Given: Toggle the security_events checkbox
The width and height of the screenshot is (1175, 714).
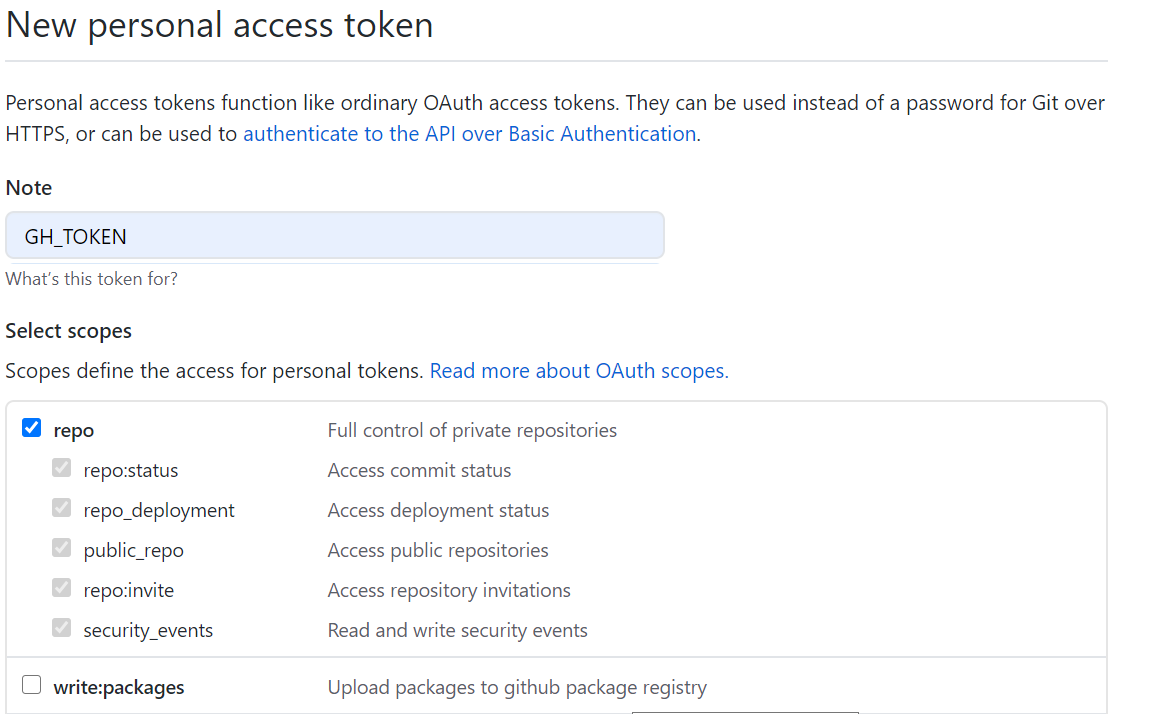Looking at the screenshot, I should (x=62, y=628).
